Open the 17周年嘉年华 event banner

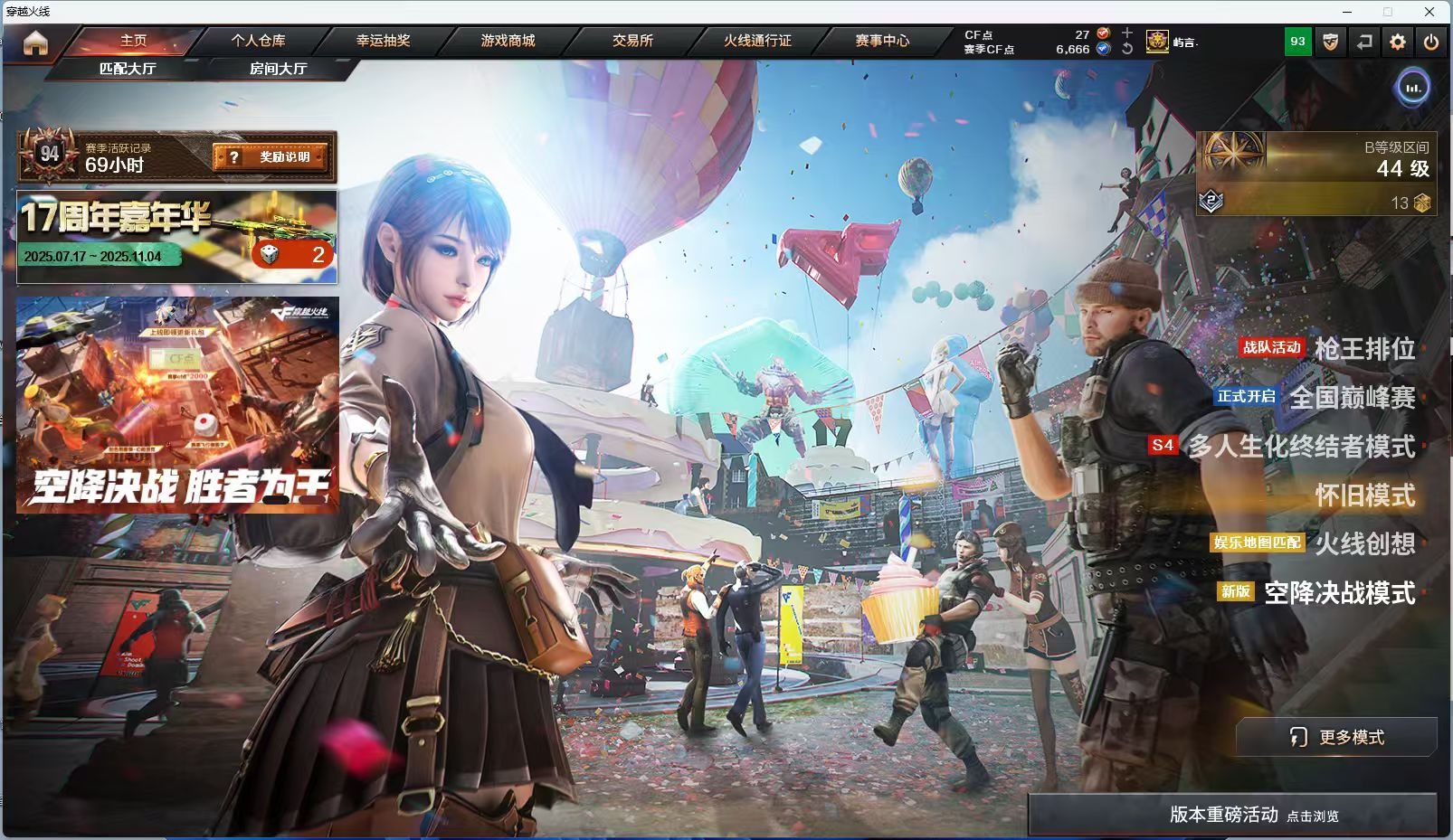coord(177,235)
